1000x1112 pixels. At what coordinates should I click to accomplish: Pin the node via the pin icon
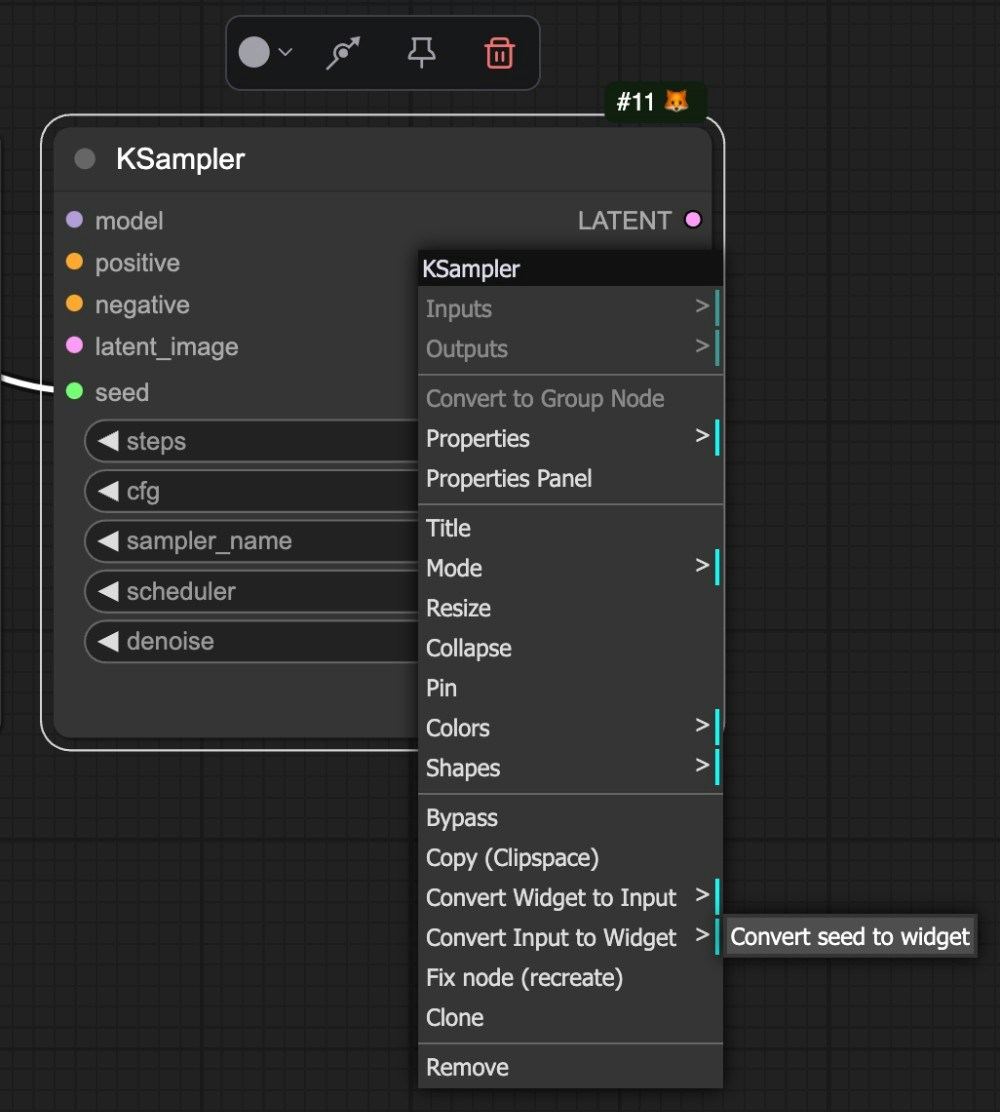[421, 54]
